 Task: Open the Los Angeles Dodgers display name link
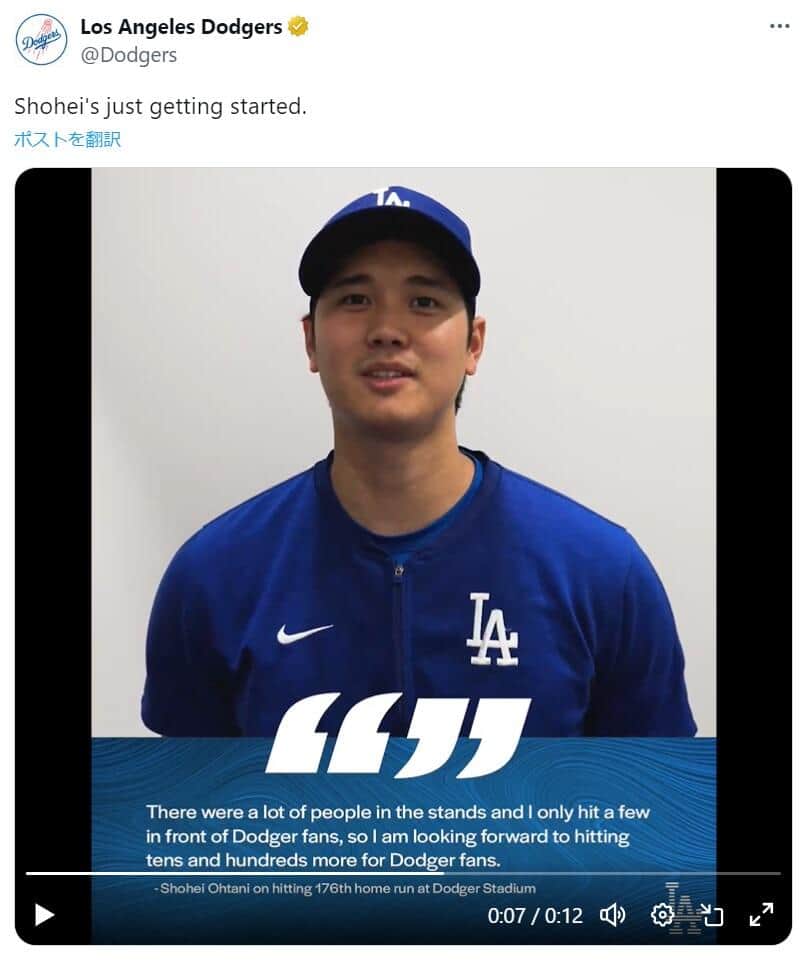[181, 27]
